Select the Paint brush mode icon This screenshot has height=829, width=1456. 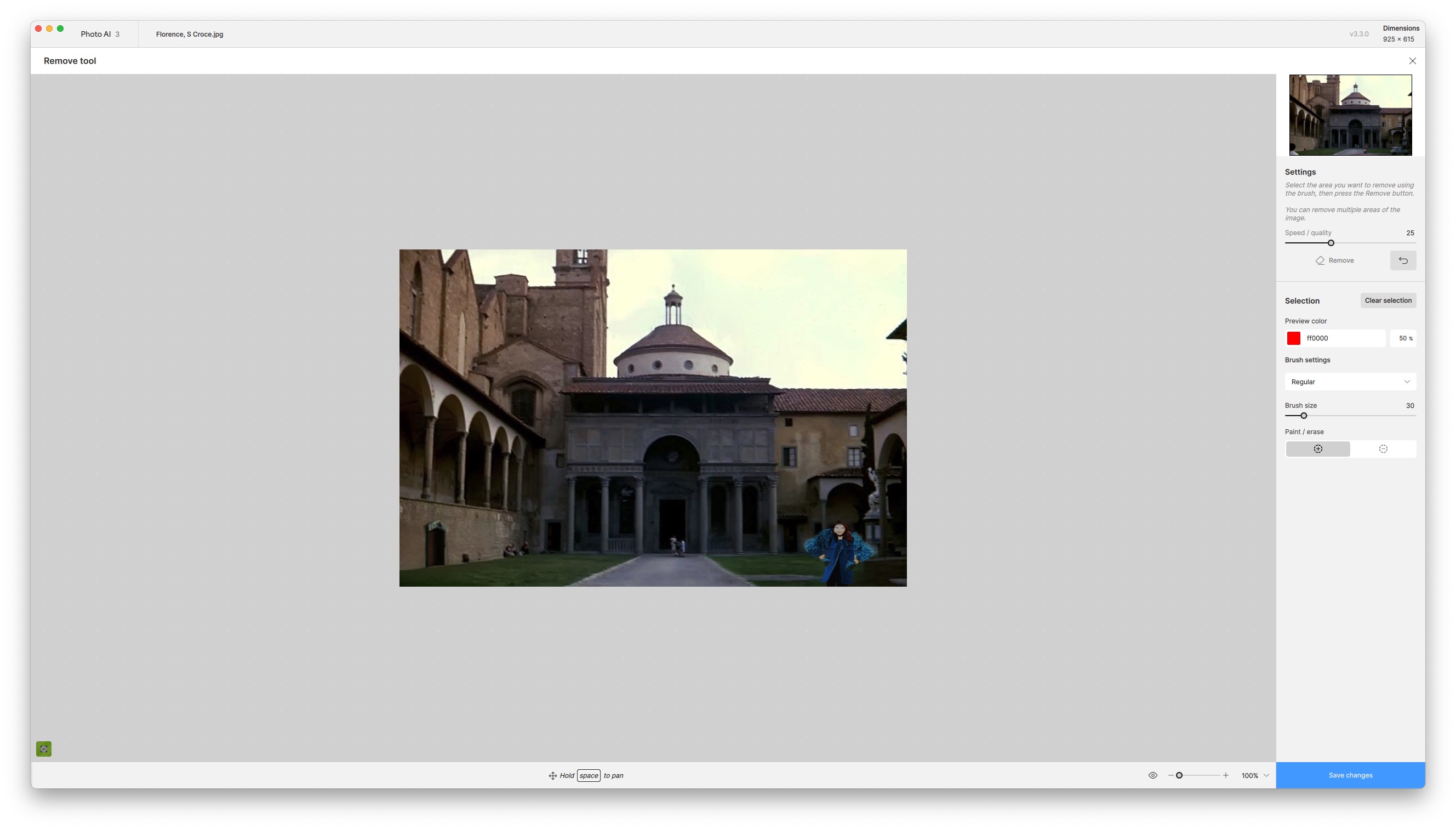1317,448
